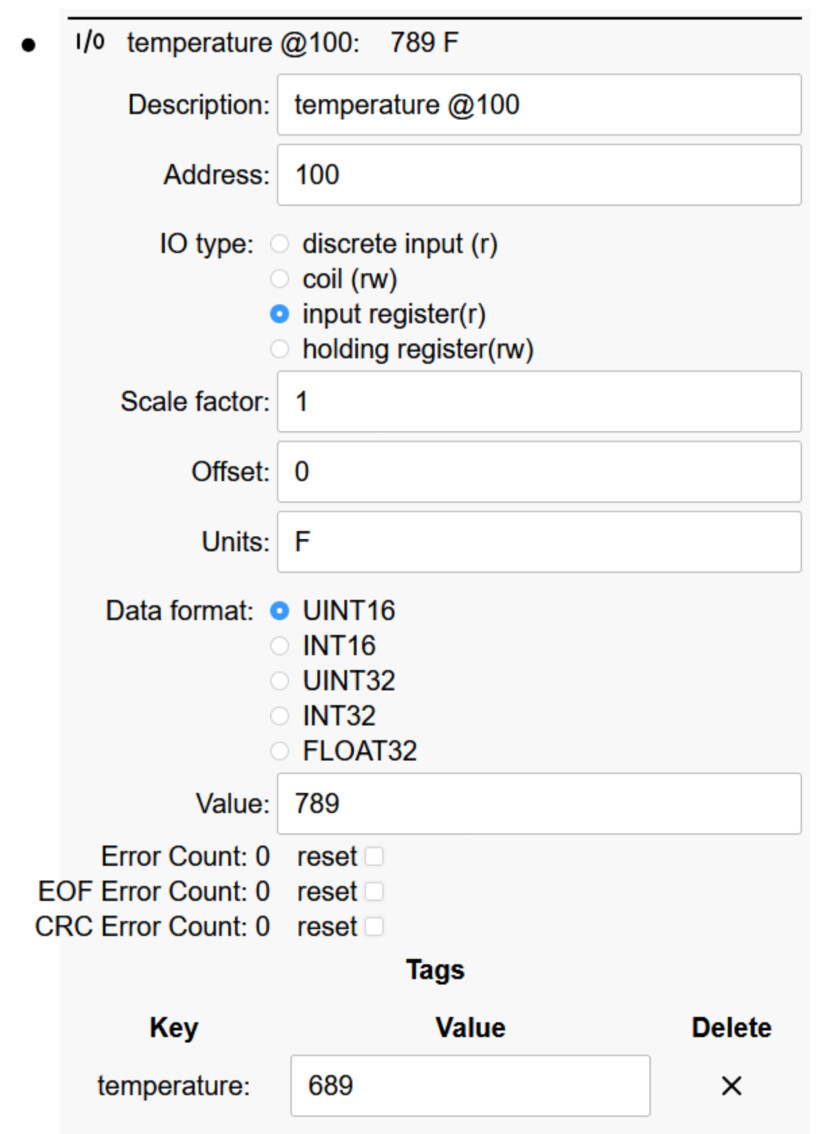Screen dimensions: 829x1134
Task: Choose input register(r) IO type
Action: click(281, 314)
